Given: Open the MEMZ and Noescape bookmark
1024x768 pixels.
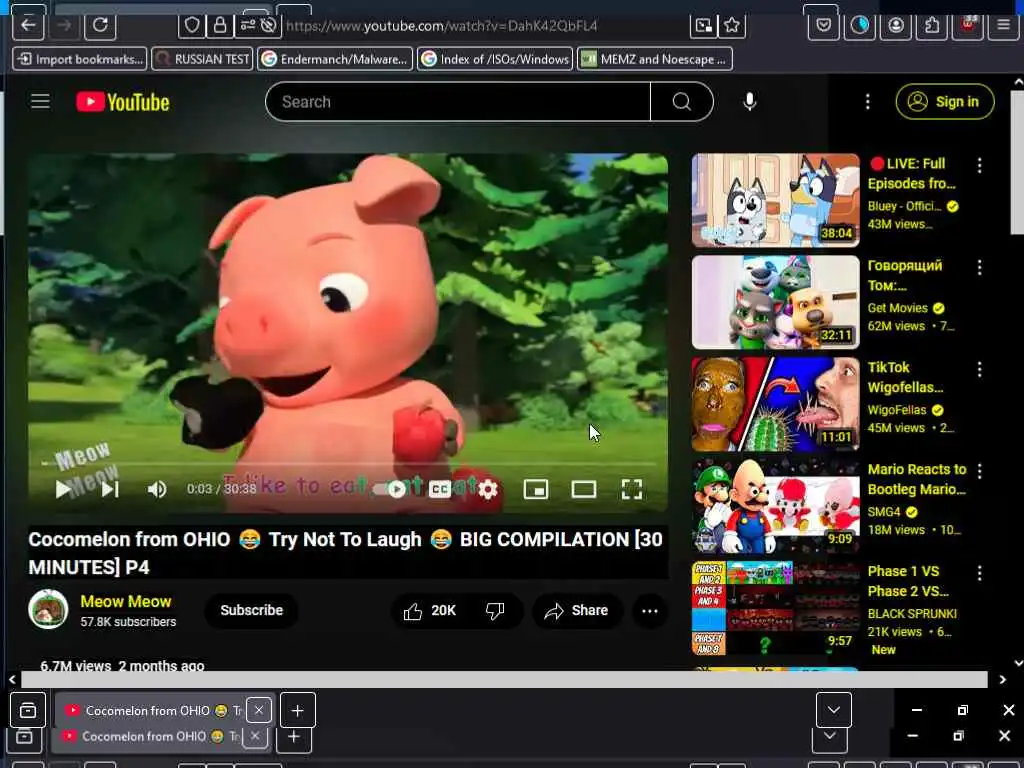Looking at the screenshot, I should (x=655, y=59).
